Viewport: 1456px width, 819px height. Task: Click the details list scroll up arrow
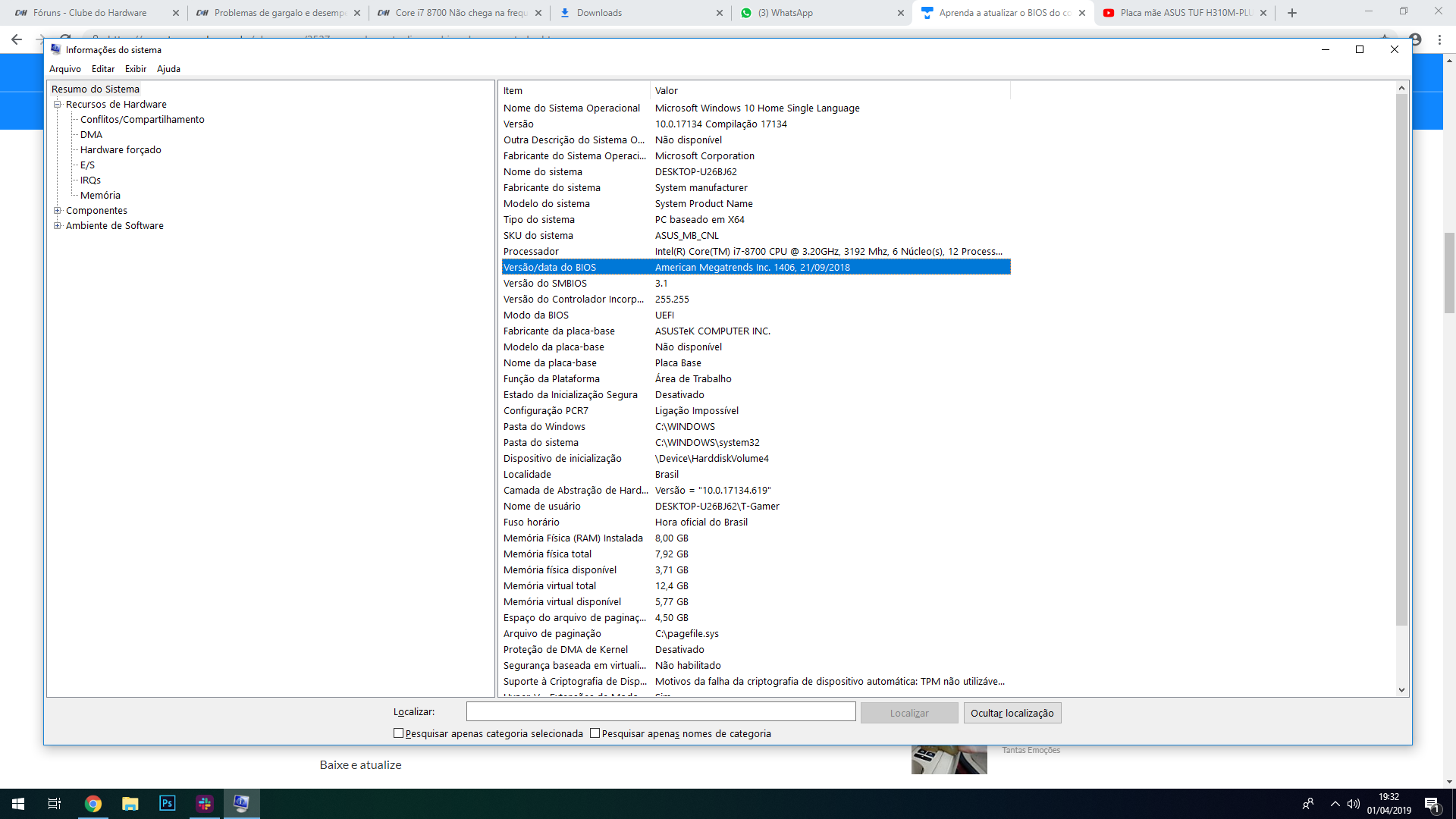click(1401, 89)
